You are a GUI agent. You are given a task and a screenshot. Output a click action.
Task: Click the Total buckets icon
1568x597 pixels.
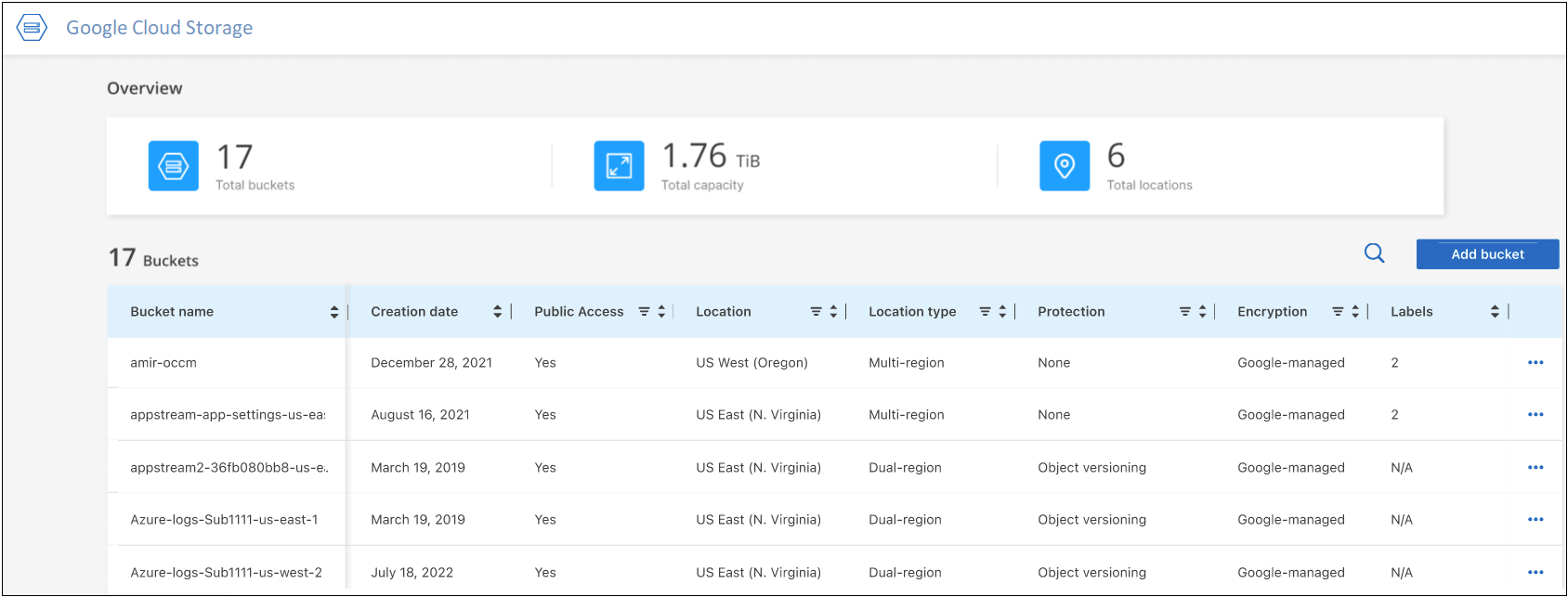(x=174, y=166)
